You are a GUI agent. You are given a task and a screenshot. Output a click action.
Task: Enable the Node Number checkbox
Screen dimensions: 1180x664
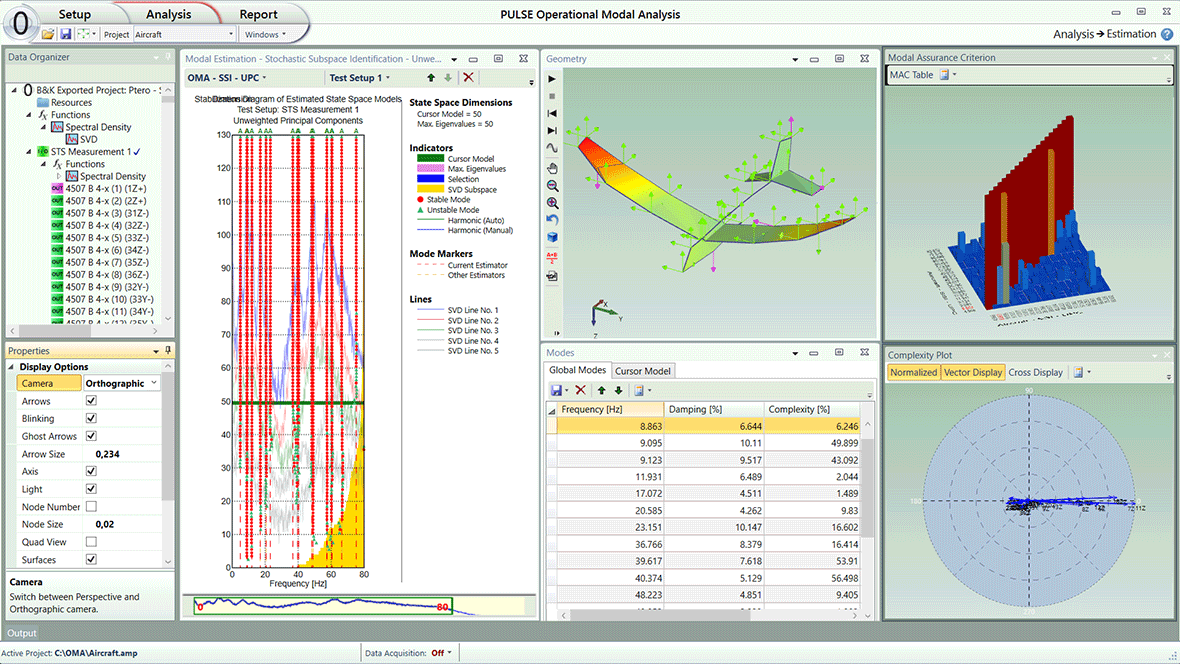(x=92, y=507)
